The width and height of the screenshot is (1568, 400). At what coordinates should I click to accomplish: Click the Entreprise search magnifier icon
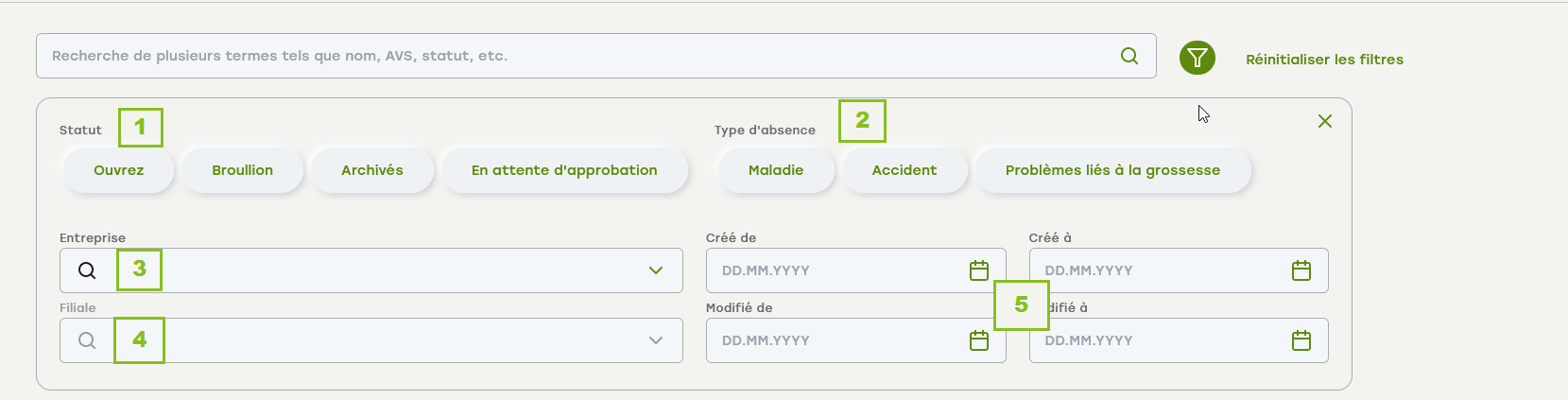point(87,270)
